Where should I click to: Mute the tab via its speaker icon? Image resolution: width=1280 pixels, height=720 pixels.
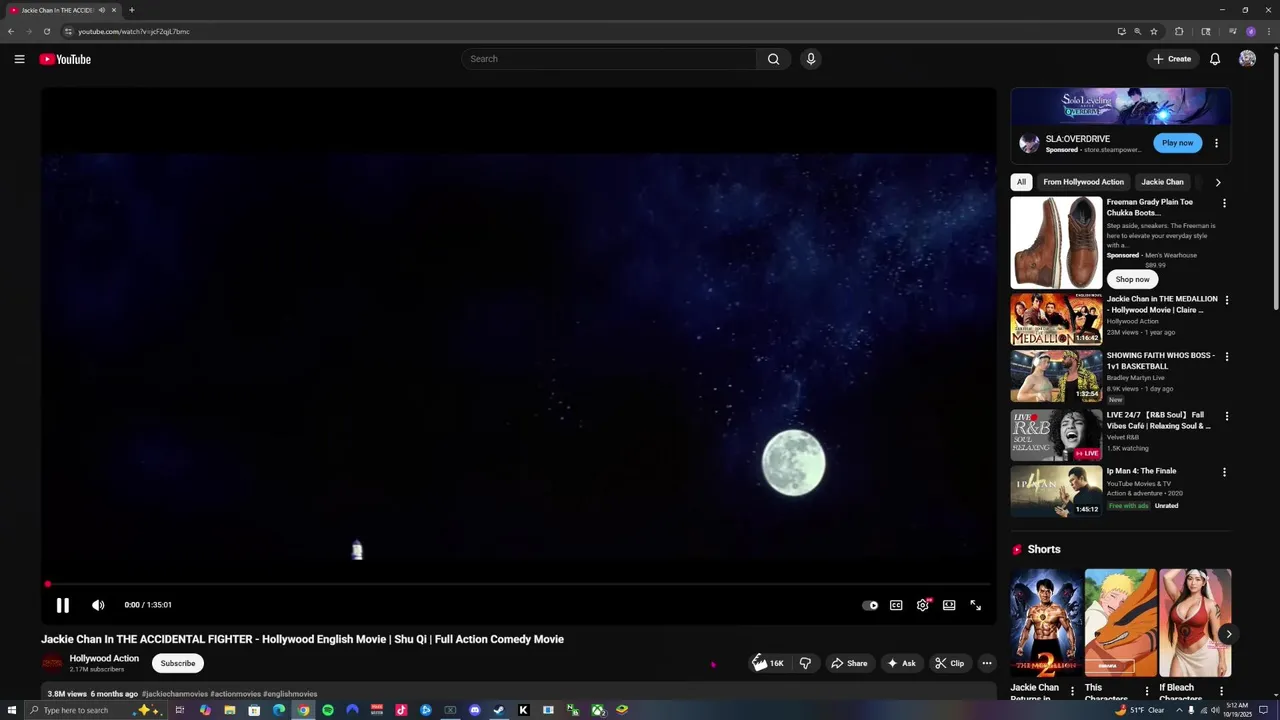coord(101,10)
